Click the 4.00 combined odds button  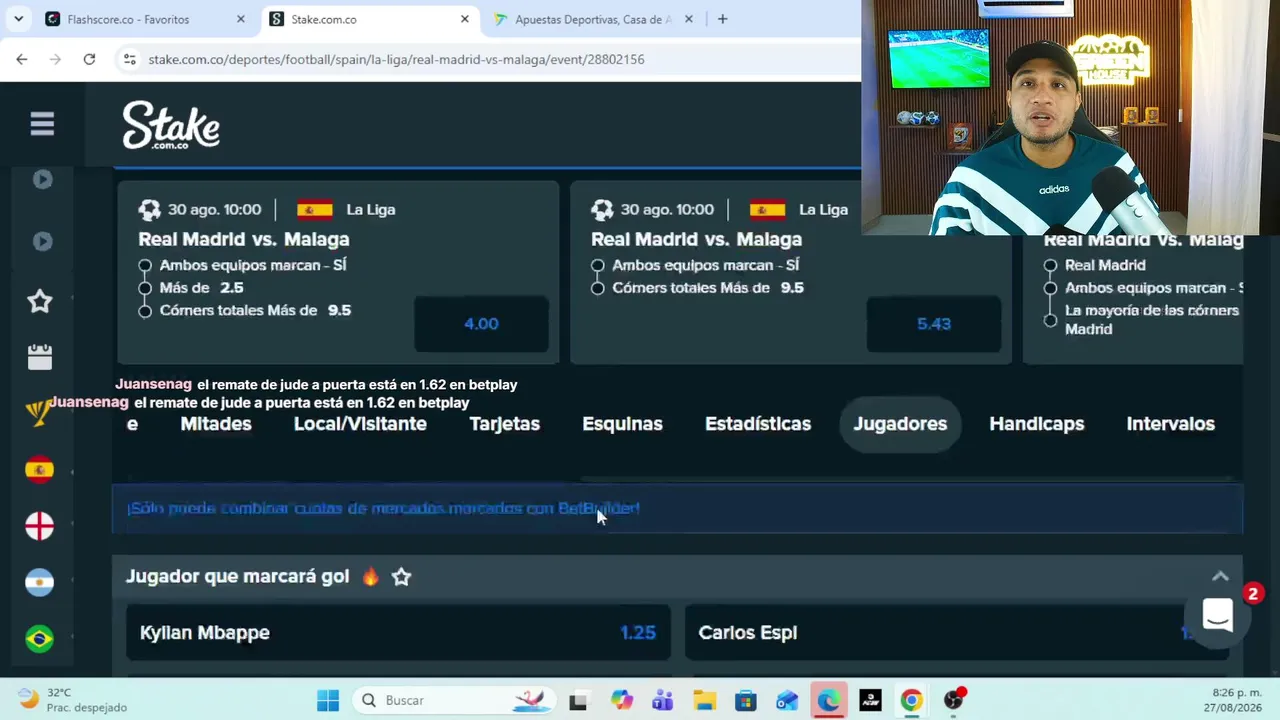[x=481, y=324]
